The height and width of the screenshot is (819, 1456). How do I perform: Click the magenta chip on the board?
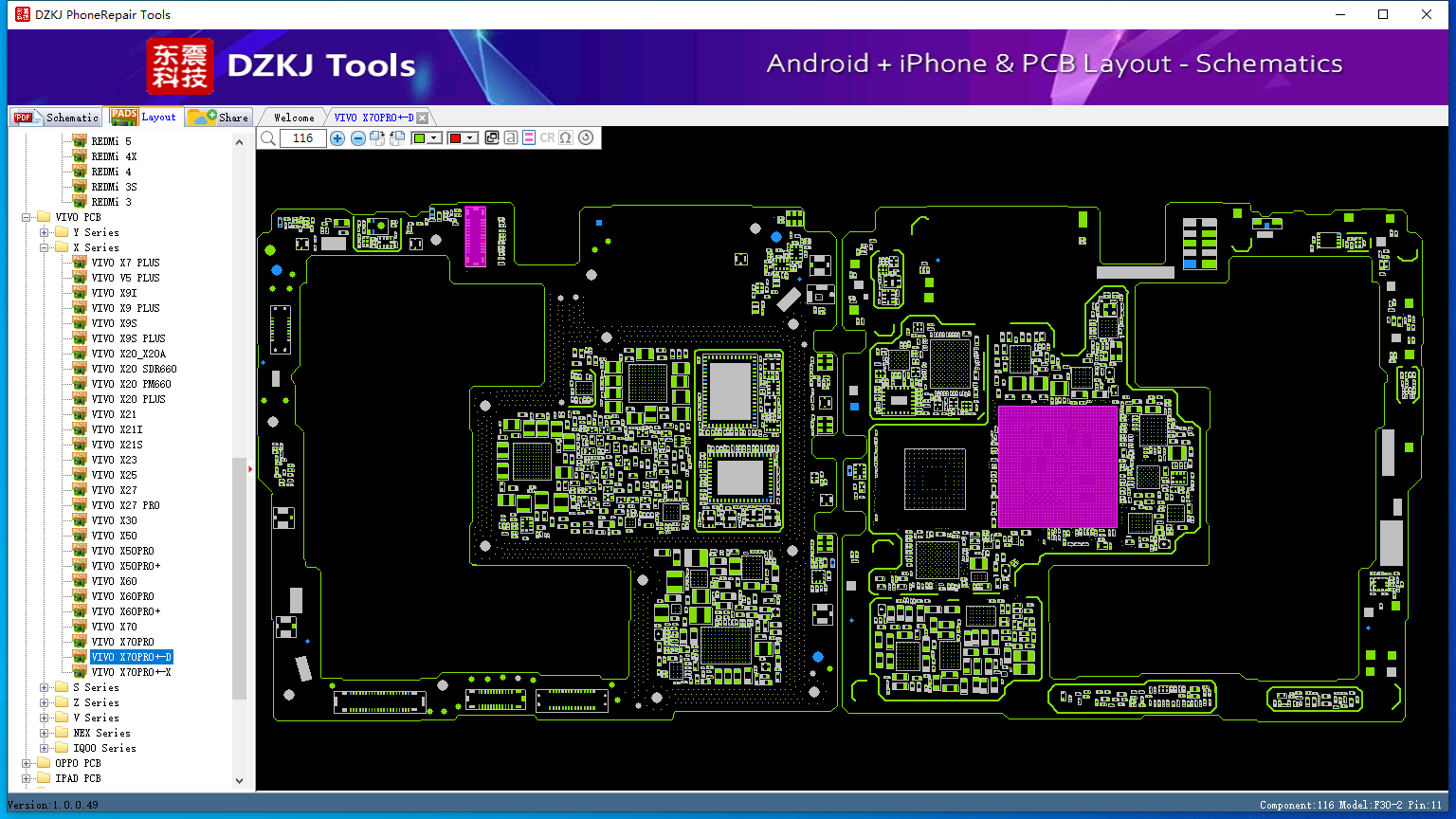(1058, 466)
